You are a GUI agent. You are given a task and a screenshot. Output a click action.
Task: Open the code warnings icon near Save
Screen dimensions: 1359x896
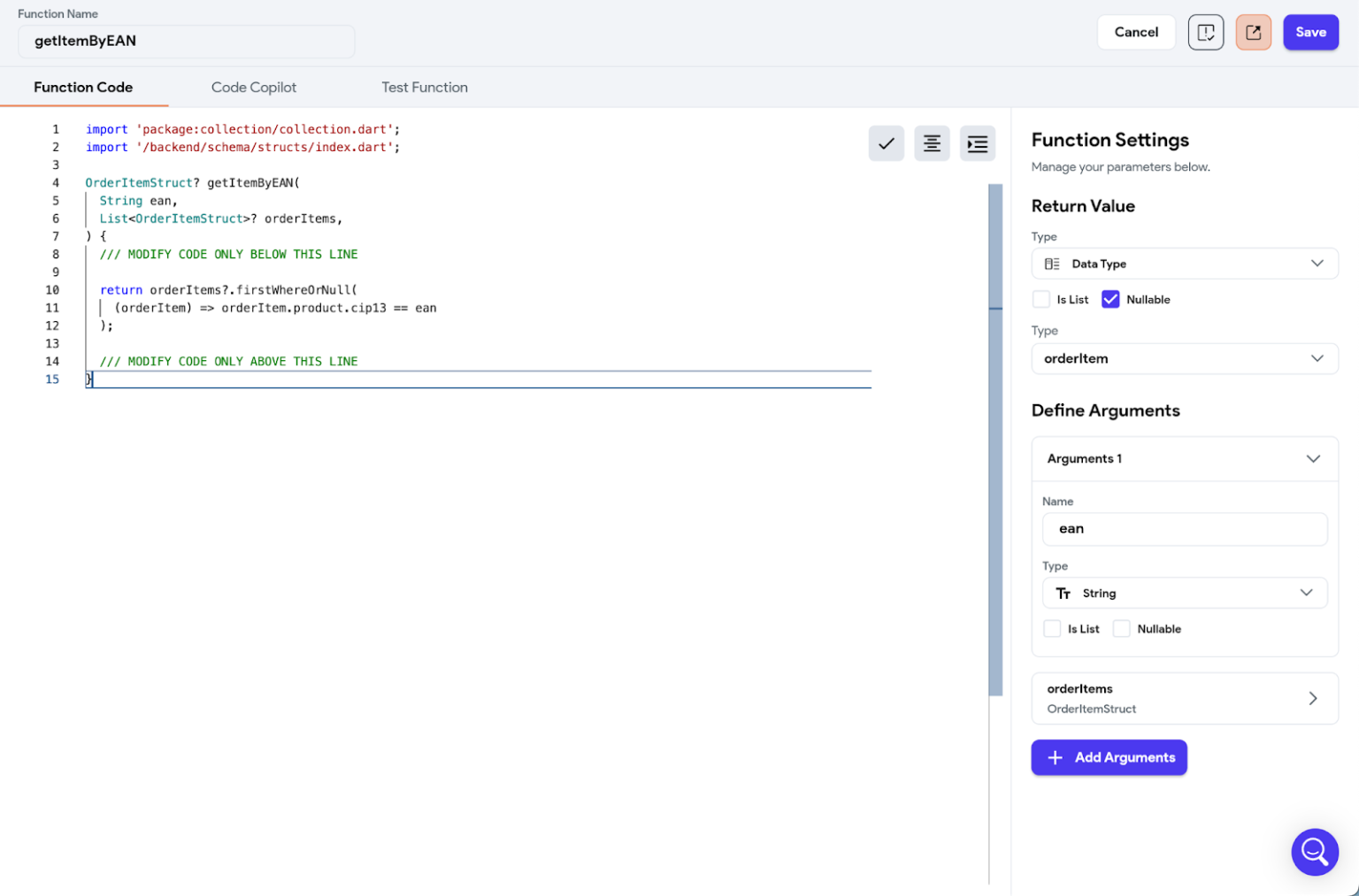pos(1205,32)
